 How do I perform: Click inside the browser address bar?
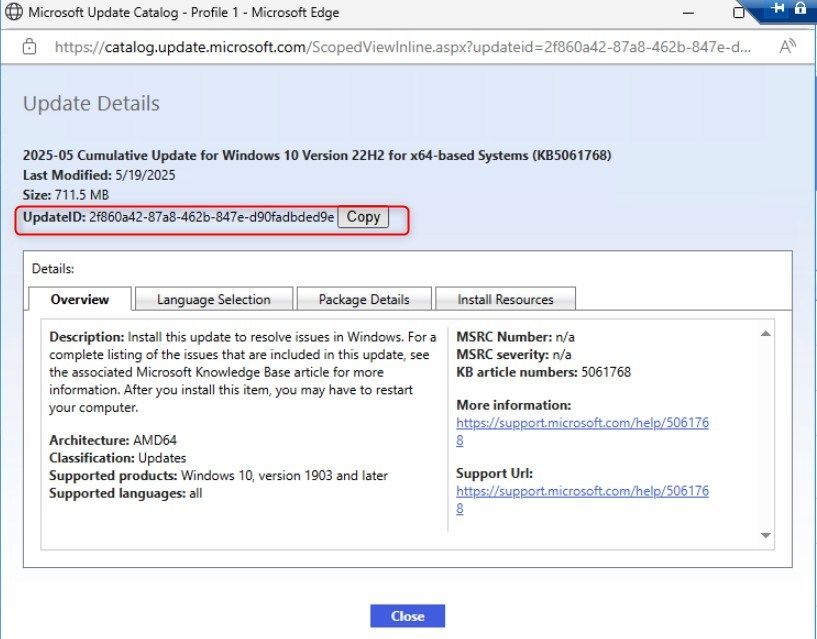400,45
